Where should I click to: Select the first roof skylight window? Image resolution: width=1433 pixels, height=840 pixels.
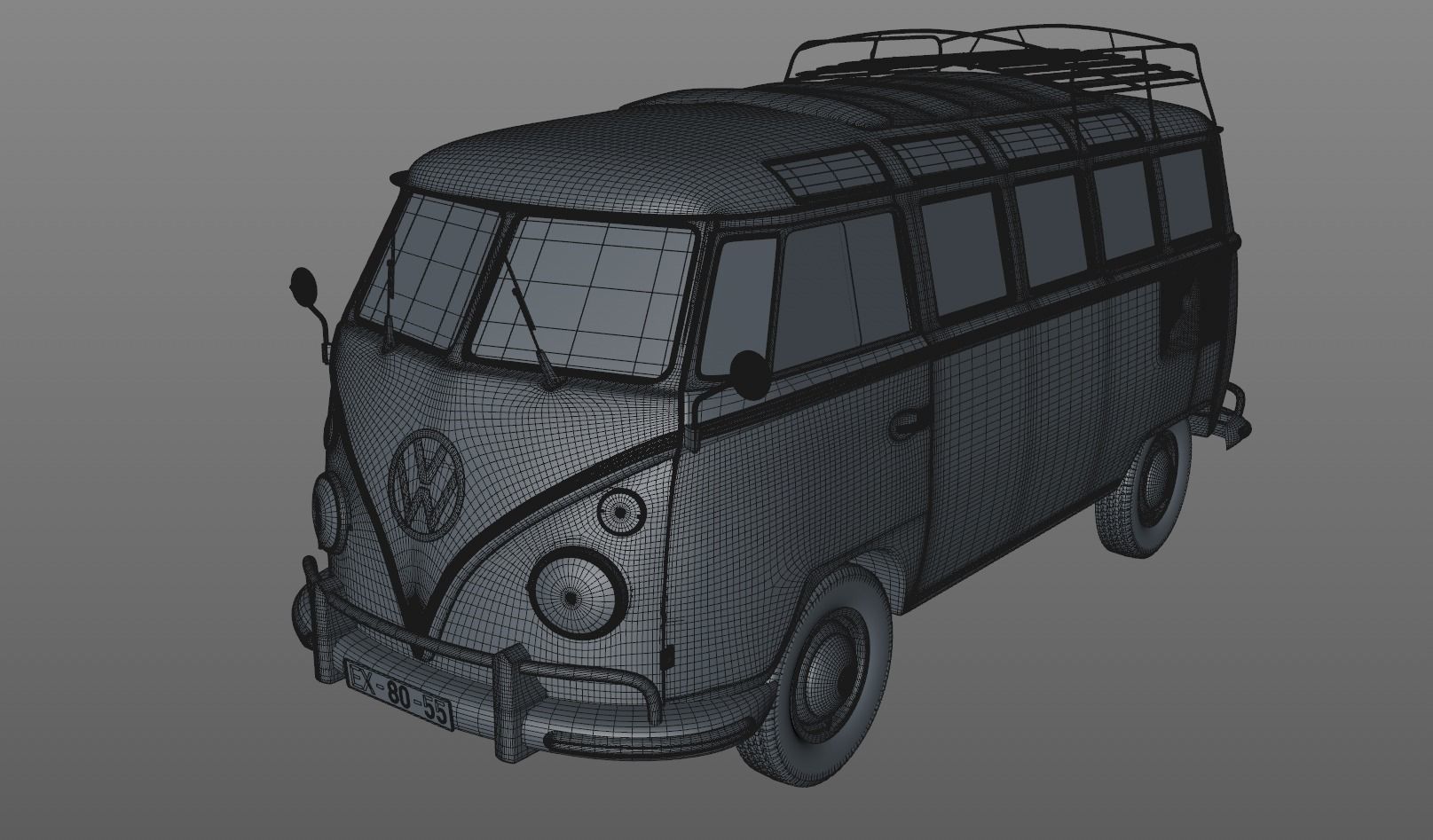[829, 172]
